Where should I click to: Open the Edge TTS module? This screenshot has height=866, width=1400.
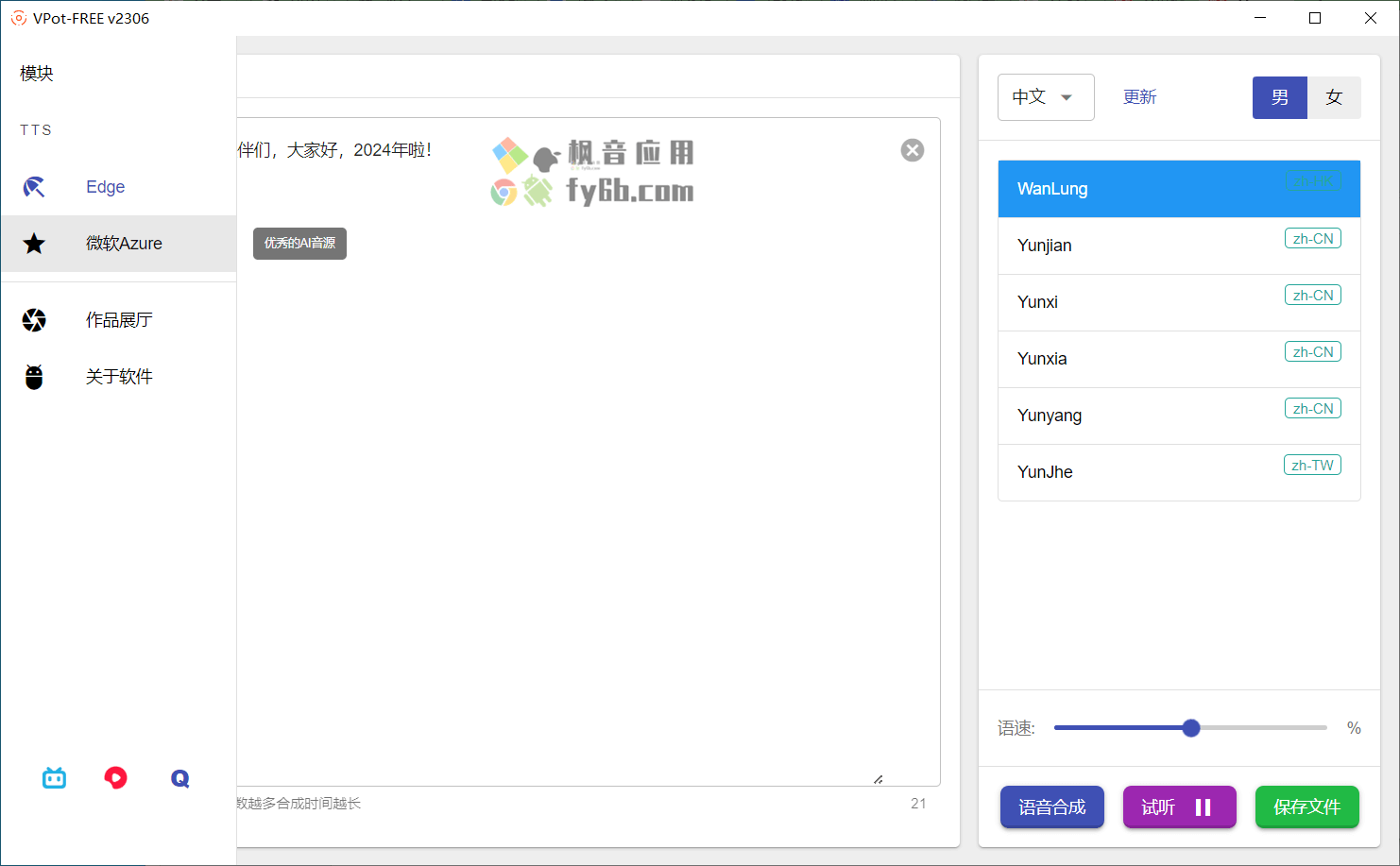tap(118, 187)
